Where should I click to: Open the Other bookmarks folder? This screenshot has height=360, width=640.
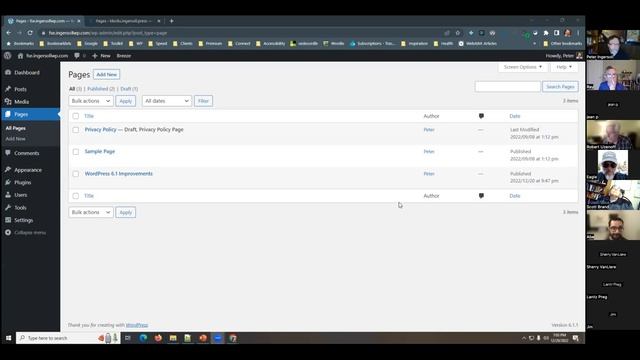coord(562,43)
